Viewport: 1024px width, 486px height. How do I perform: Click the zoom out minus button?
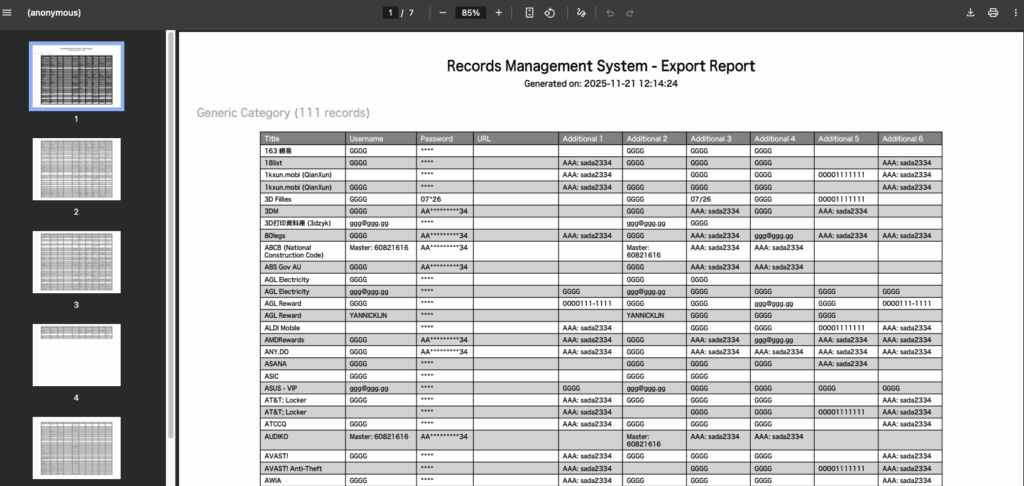tap(443, 13)
